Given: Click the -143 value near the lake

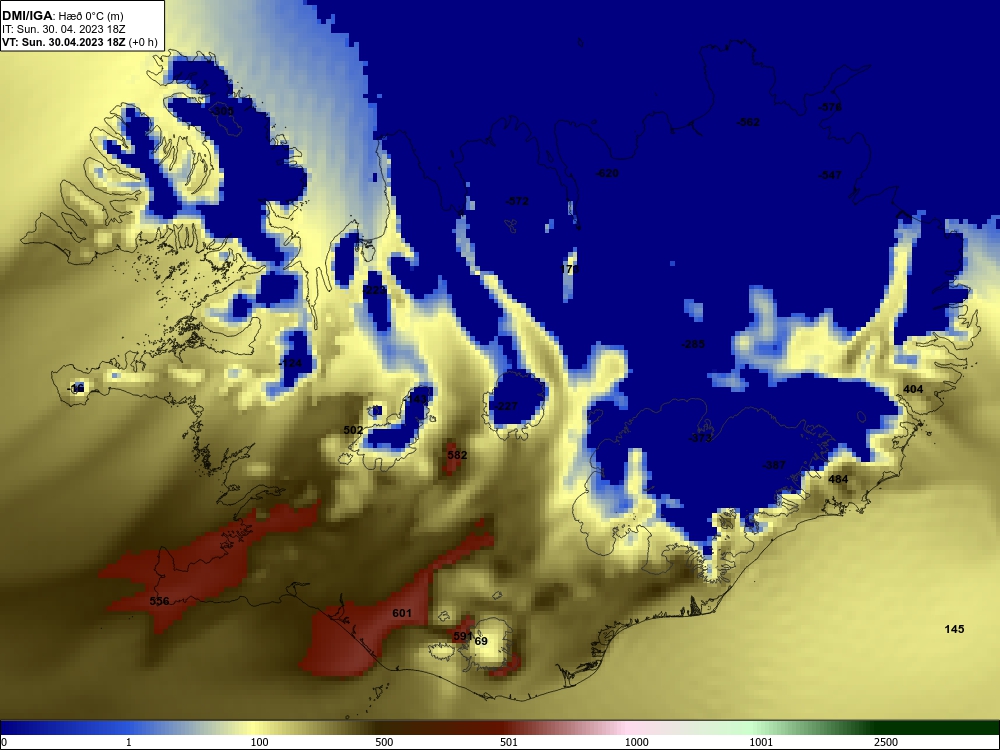Looking at the screenshot, I should [416, 399].
